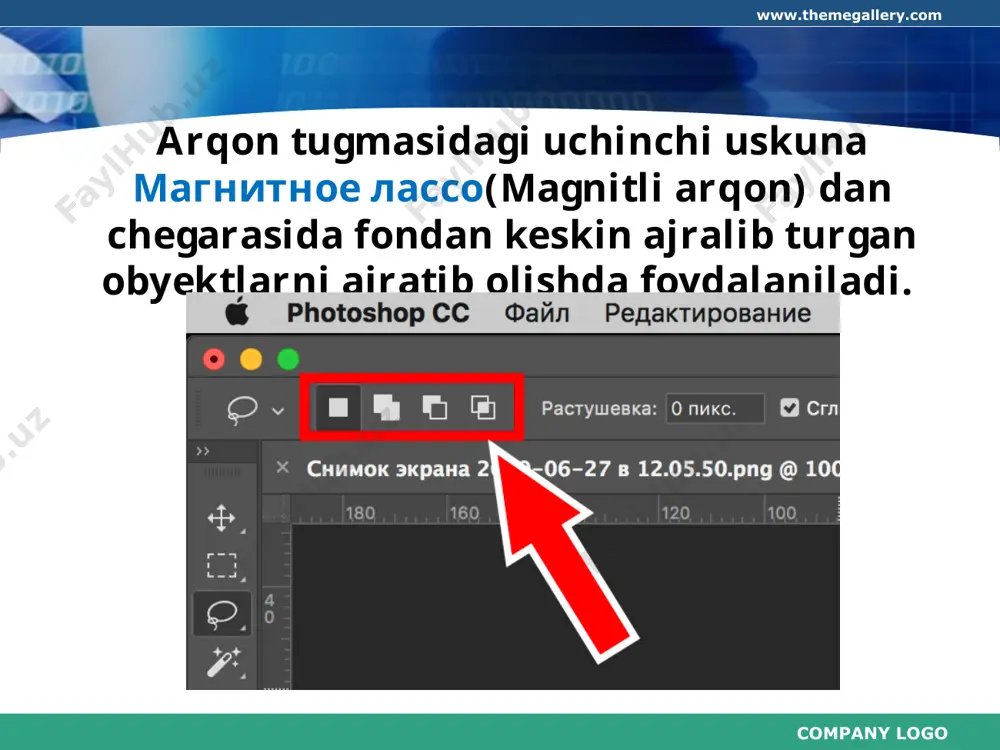1000x750 pixels.
Task: Select the Intersect with selection icon
Action: (x=483, y=407)
